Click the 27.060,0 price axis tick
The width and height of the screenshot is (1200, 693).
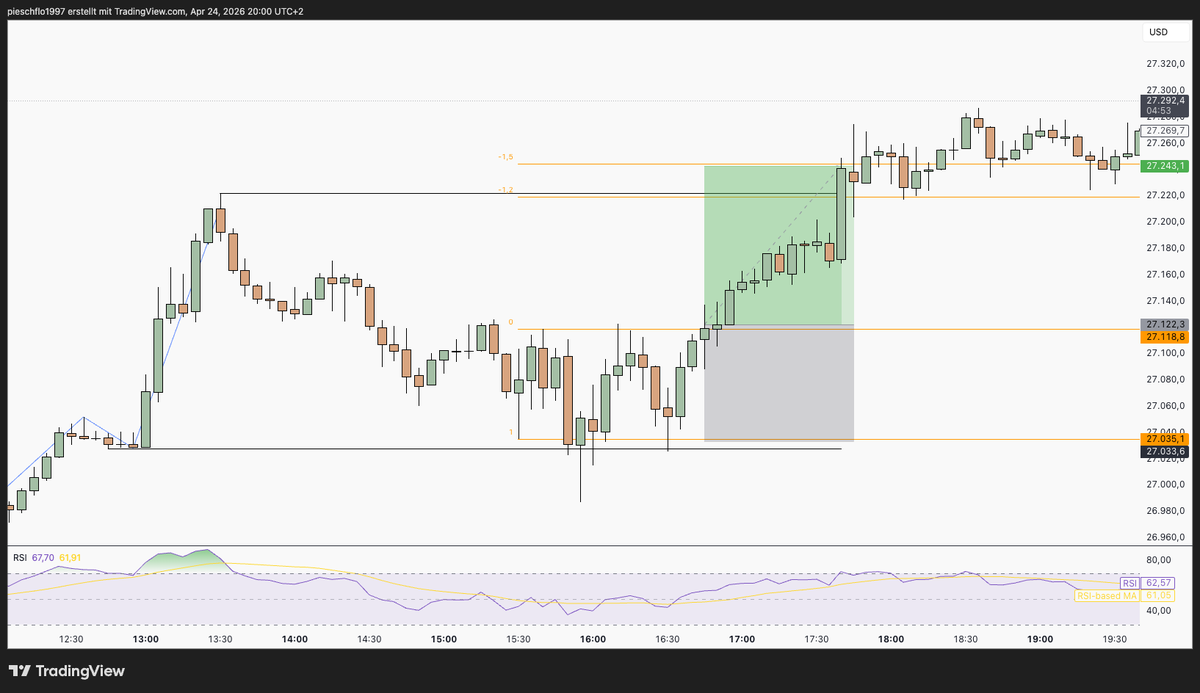click(1166, 405)
